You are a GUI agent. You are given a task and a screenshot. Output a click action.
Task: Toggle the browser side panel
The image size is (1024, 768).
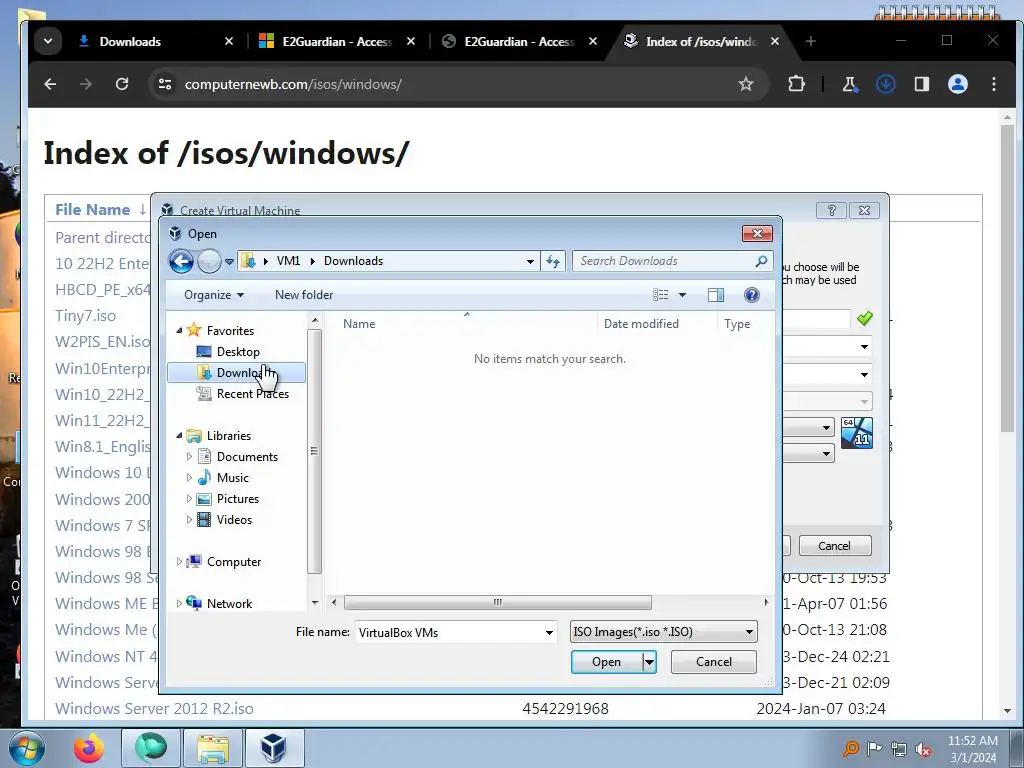(921, 84)
